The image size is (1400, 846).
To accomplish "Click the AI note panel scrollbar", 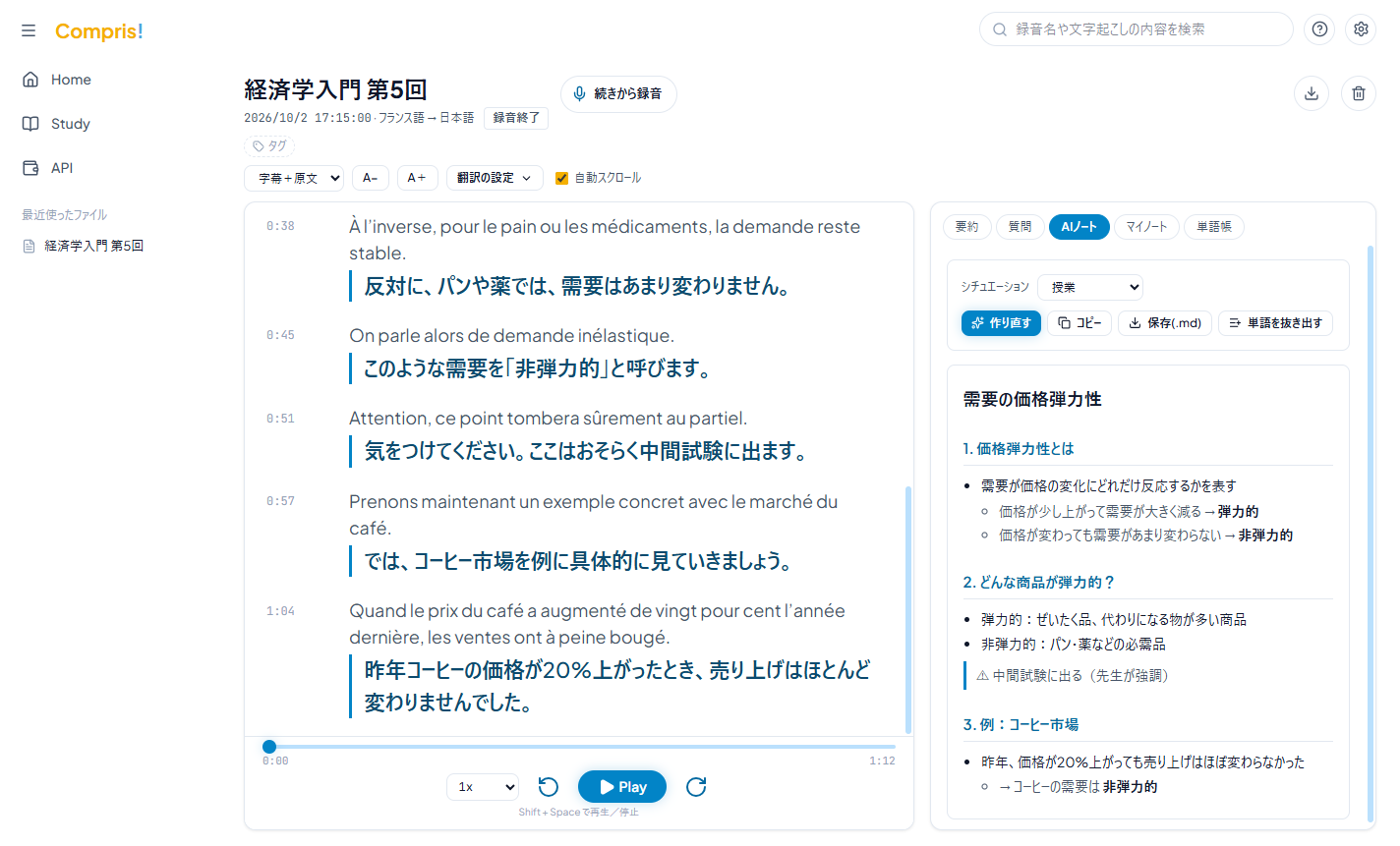I will (1371, 534).
